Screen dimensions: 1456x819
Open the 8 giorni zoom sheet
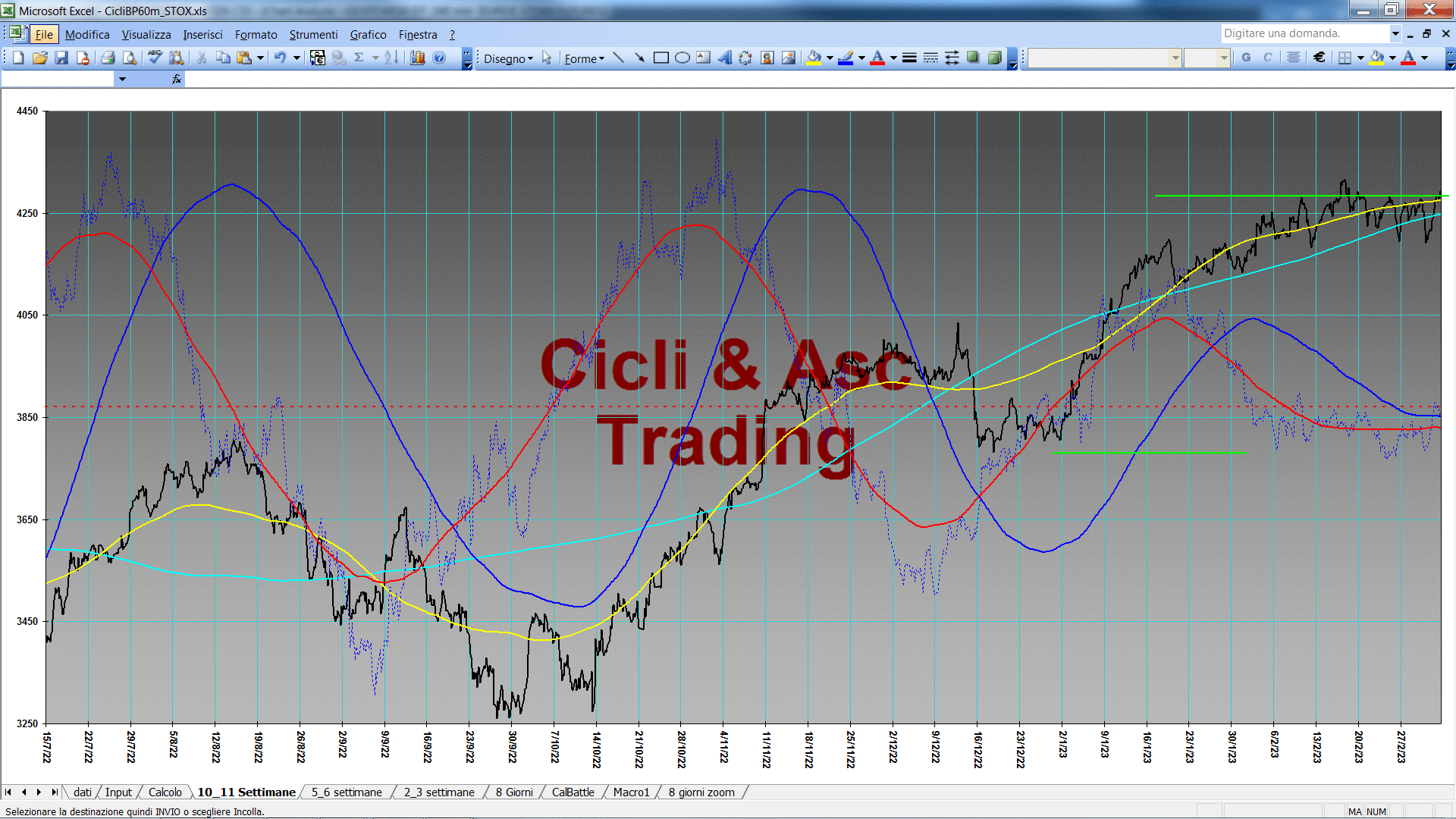click(701, 792)
